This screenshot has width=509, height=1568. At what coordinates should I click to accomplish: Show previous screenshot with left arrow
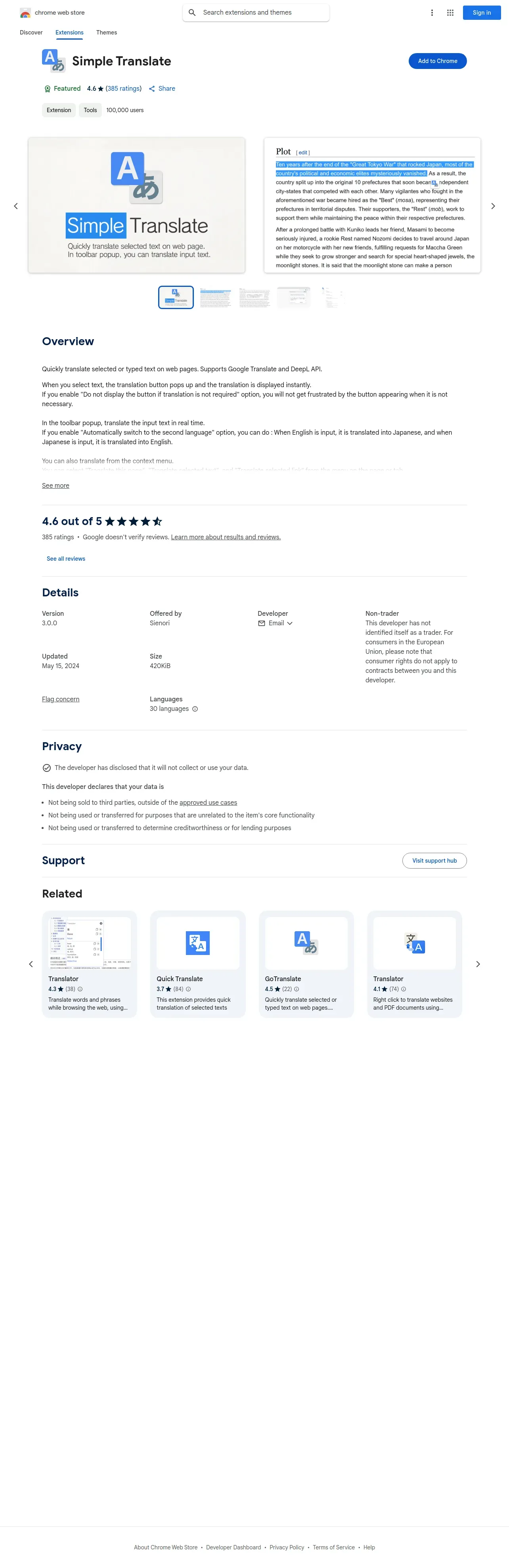pyautogui.click(x=16, y=206)
